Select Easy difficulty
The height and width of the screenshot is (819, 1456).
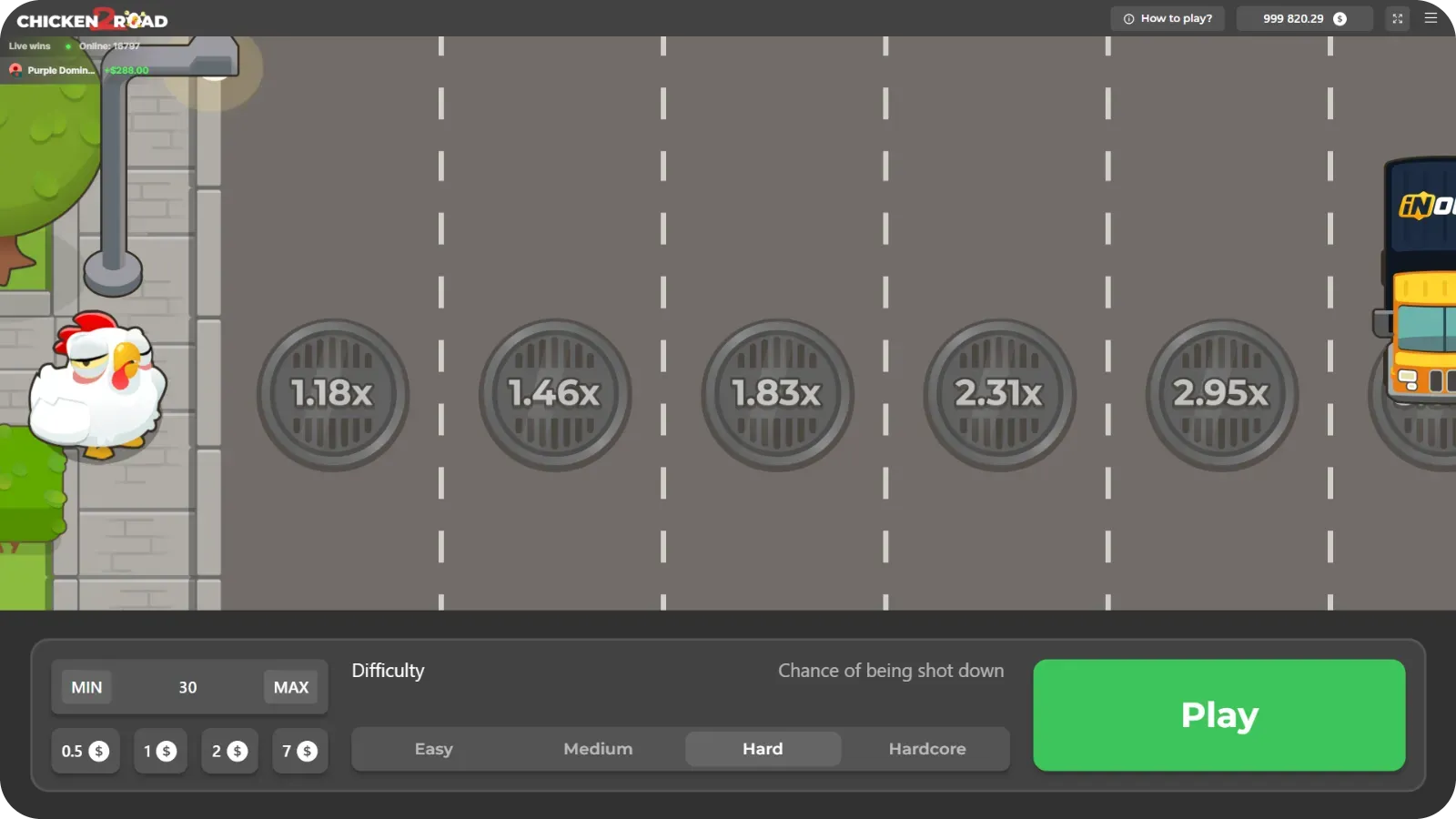pos(434,748)
